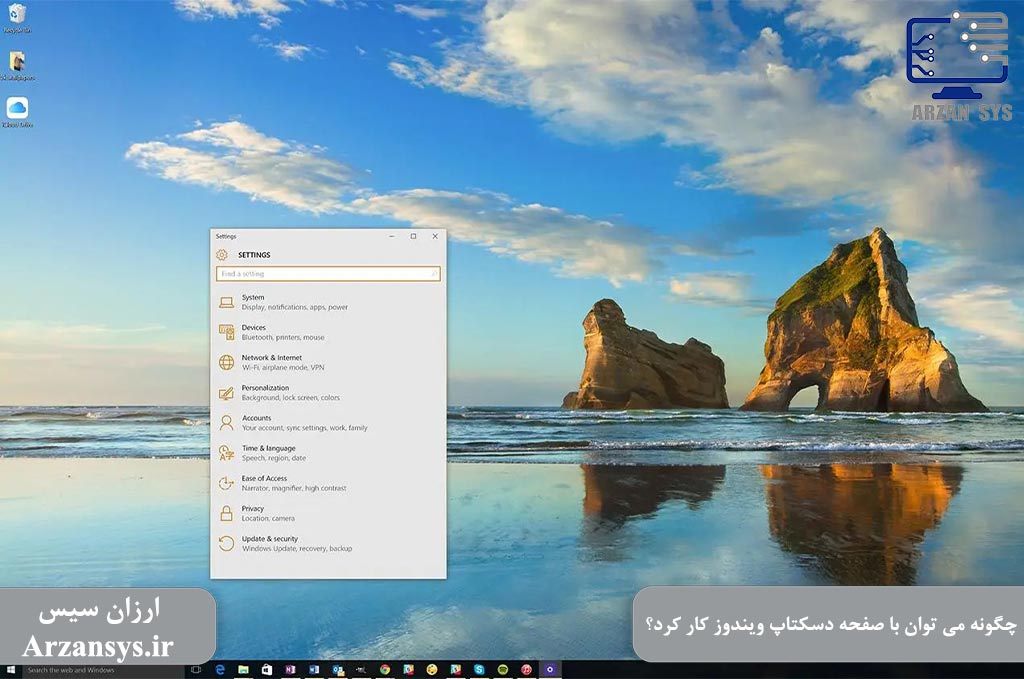The height and width of the screenshot is (679, 1024).
Task: Click the Privacy title
Action: pos(253,509)
